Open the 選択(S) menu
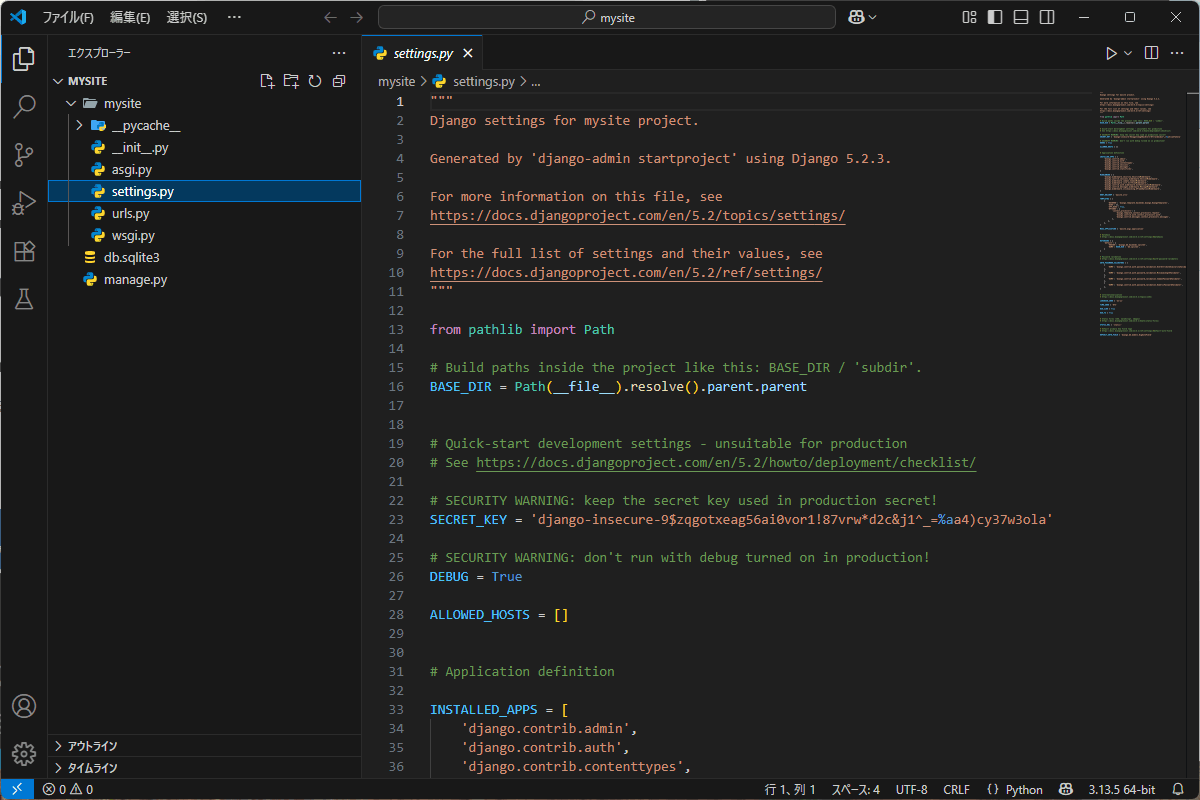The width and height of the screenshot is (1200, 800). pos(187,17)
